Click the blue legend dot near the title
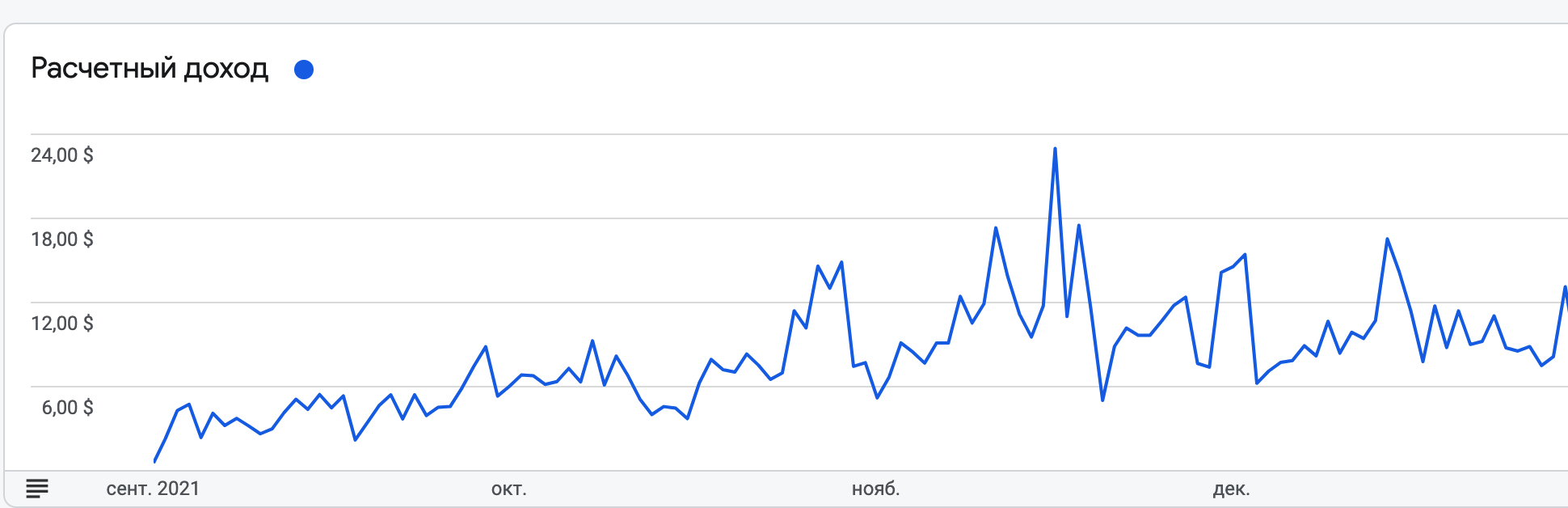The width and height of the screenshot is (1568, 508). 304,70
